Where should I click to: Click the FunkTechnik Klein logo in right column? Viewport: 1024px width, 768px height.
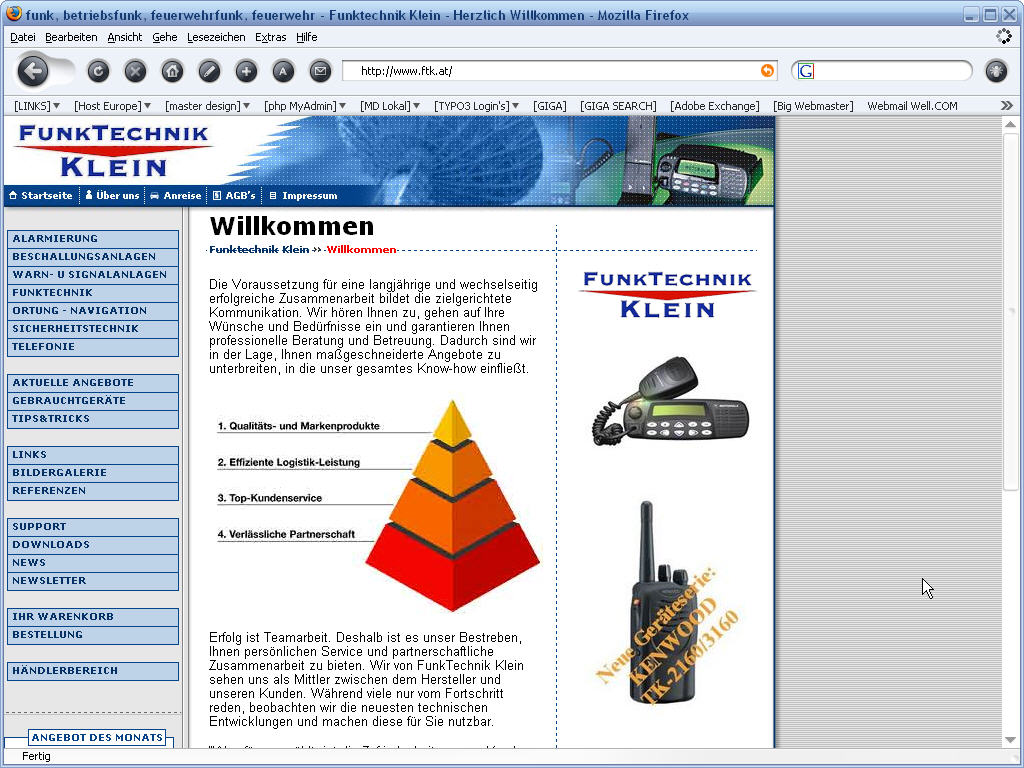coord(667,295)
